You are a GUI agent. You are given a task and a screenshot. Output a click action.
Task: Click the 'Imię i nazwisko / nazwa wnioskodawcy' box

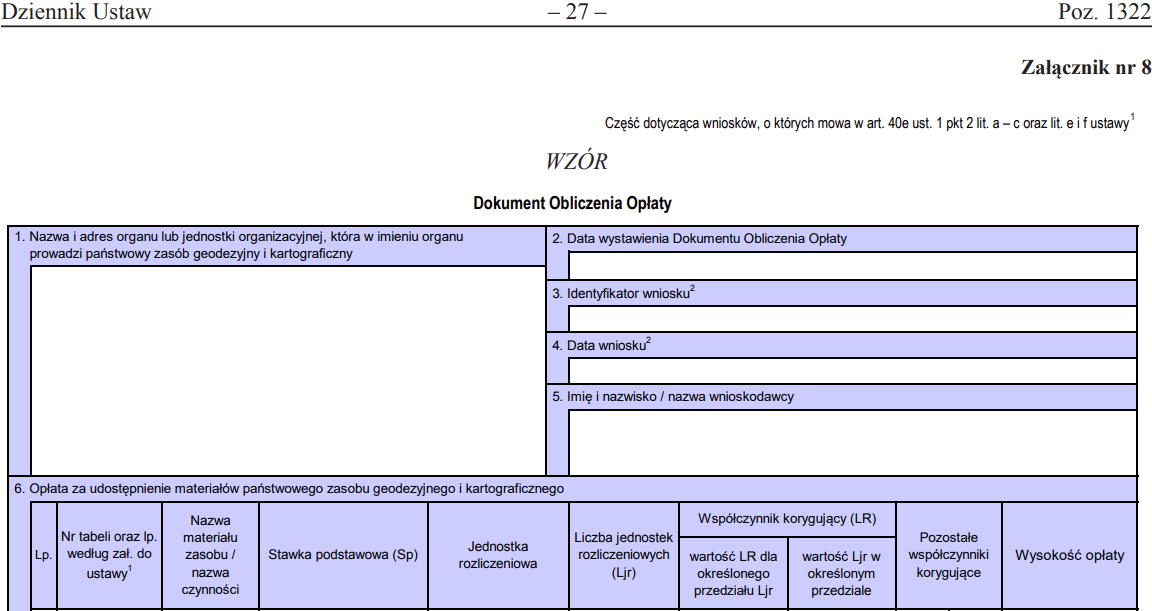tap(852, 442)
